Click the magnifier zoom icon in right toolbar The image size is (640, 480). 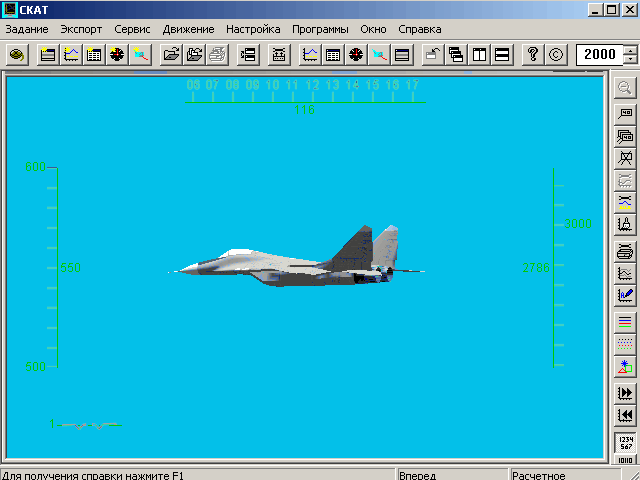coord(625,87)
